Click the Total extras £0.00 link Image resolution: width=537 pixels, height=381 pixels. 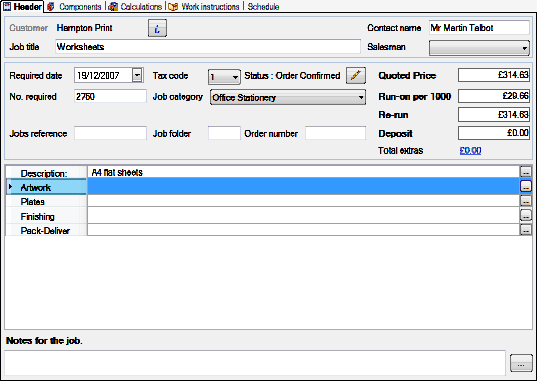[470, 150]
